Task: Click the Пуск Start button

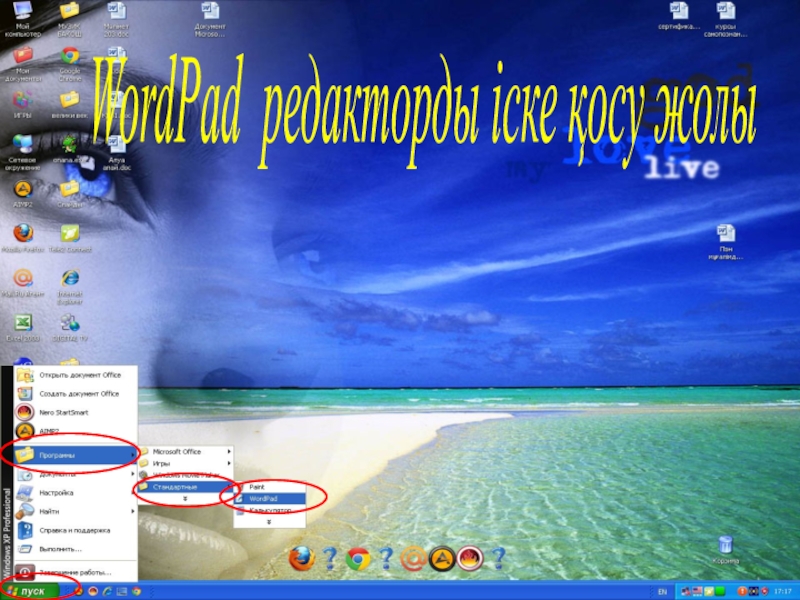Action: tap(31, 591)
